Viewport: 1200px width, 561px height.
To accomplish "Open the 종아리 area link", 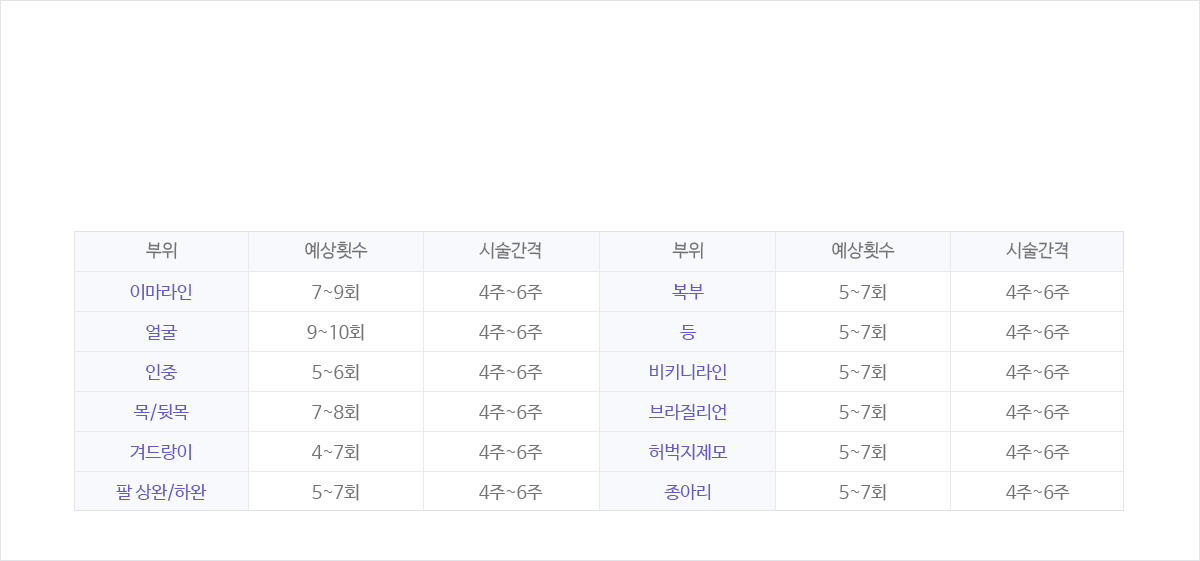I will point(688,492).
